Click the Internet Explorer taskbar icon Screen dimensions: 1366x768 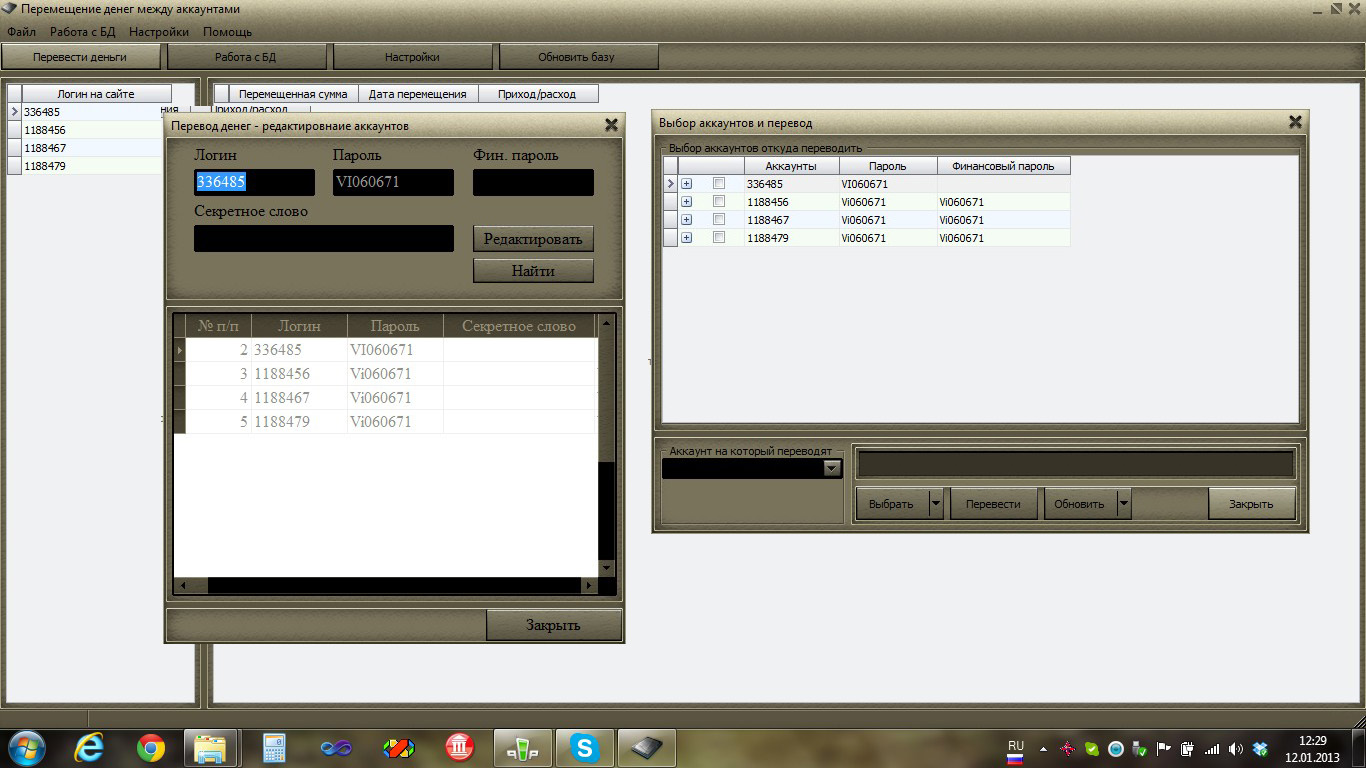(89, 747)
